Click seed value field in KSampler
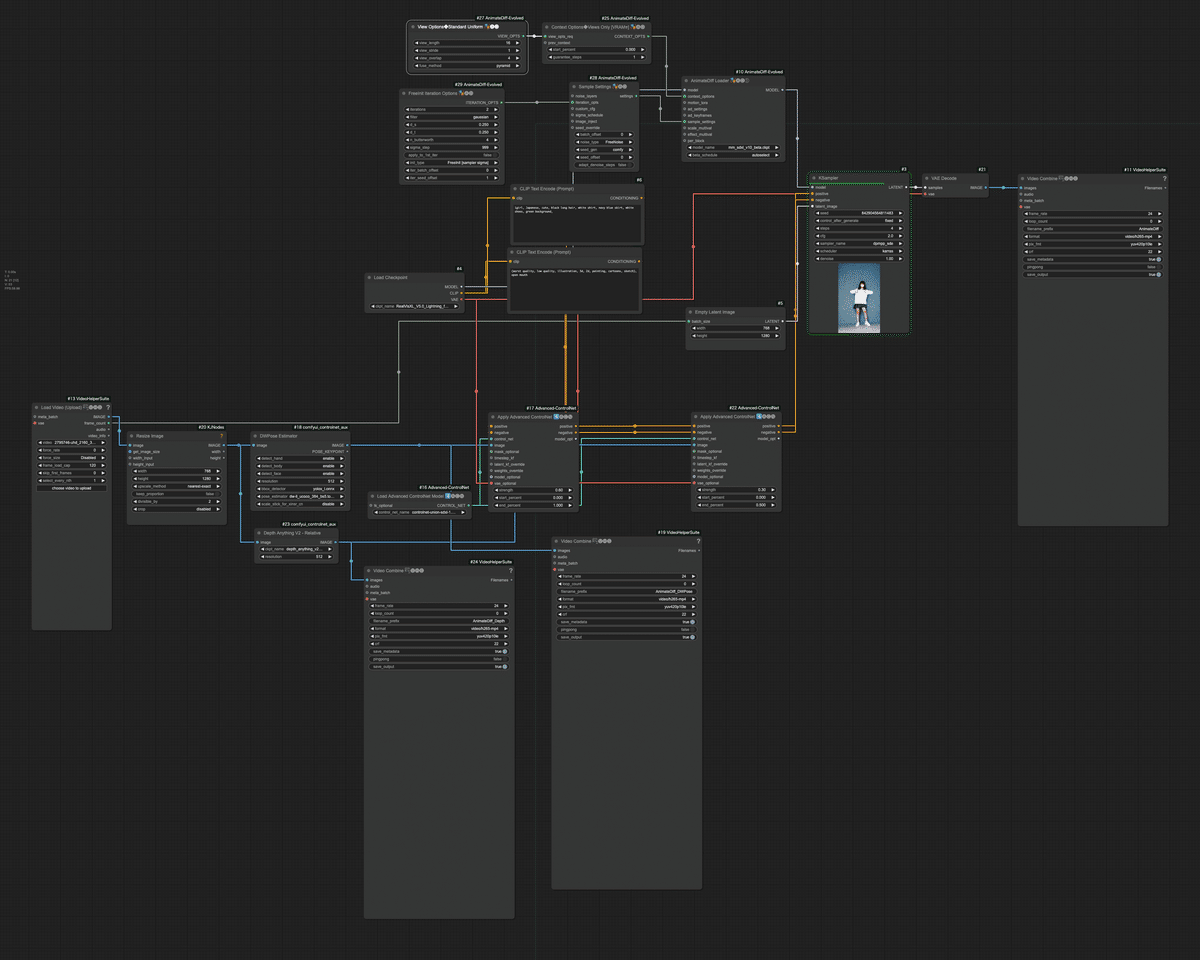 click(x=859, y=213)
